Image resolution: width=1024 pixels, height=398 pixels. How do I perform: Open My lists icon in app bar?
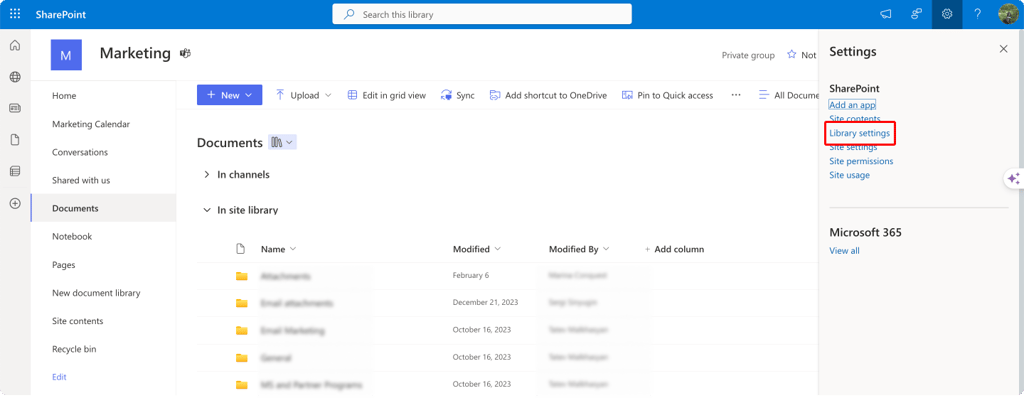(x=14, y=171)
